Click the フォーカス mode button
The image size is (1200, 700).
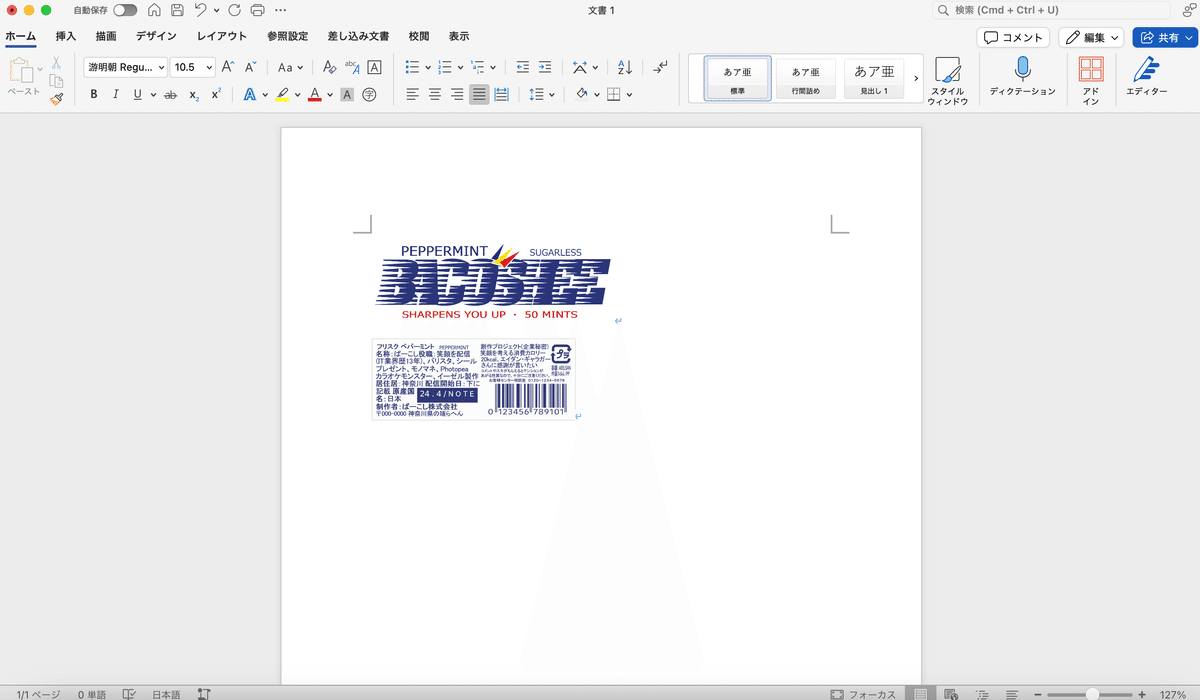[x=863, y=693]
